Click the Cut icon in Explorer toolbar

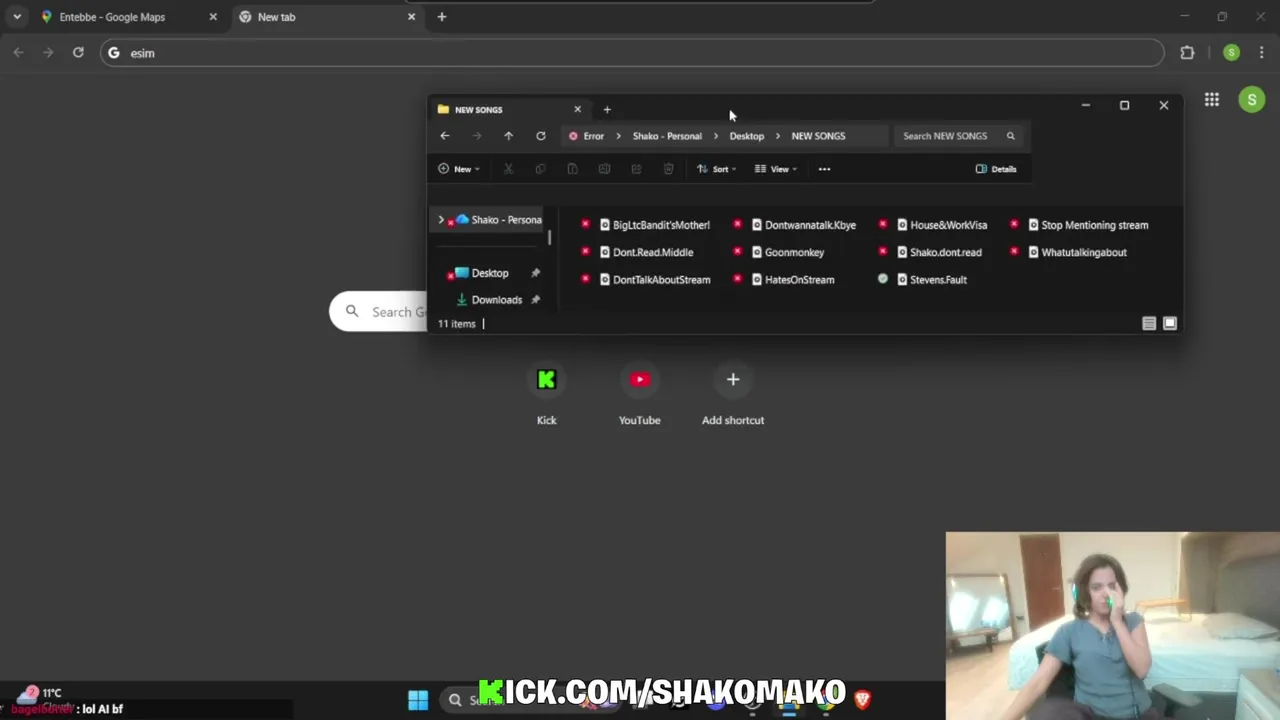point(508,169)
